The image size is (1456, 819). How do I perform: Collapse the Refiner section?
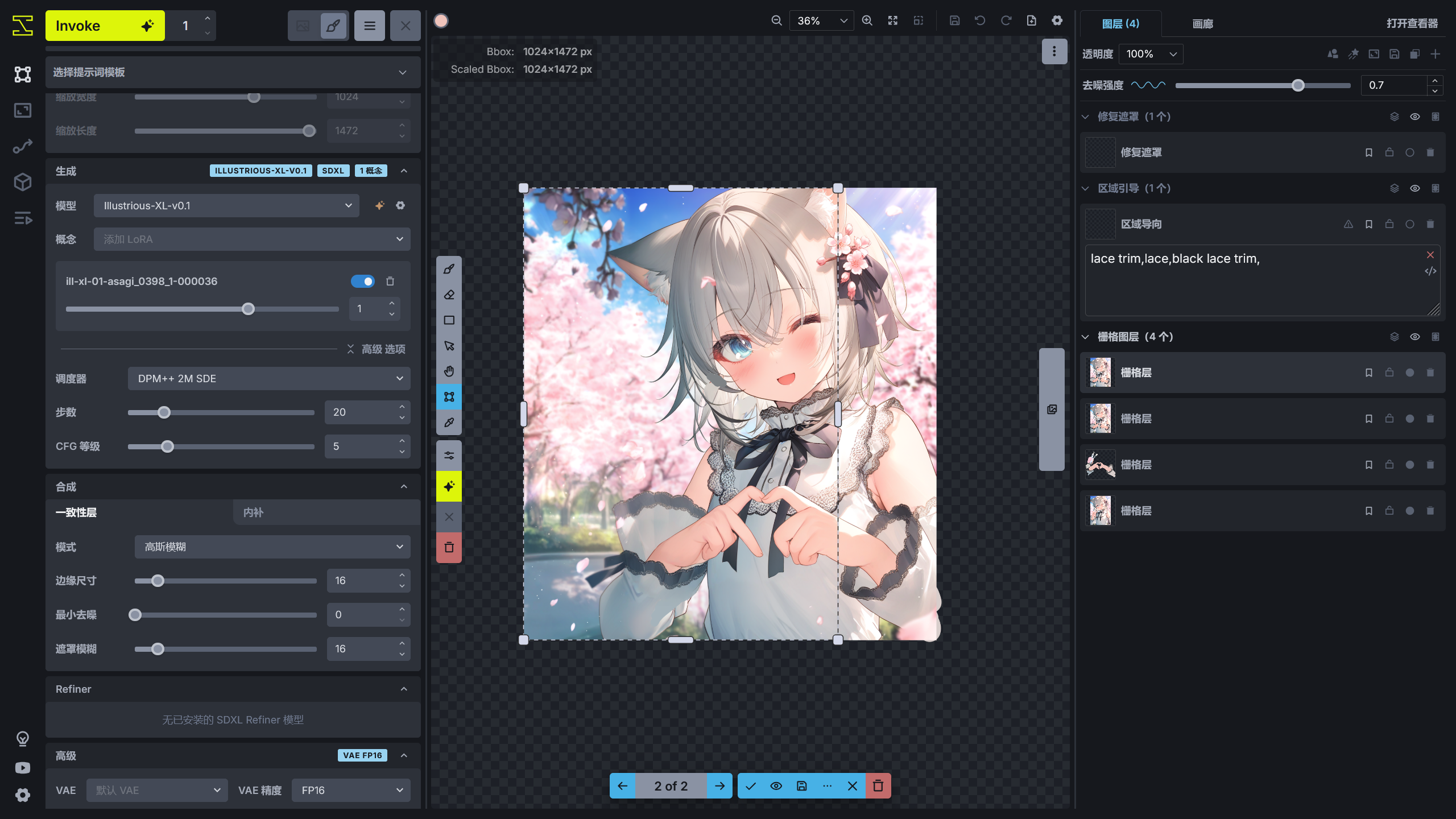[404, 689]
